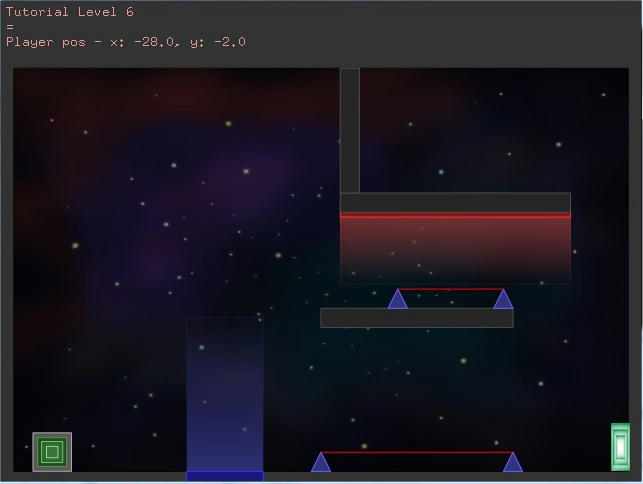Click the left blue spike on the gray platform

(x=398, y=299)
